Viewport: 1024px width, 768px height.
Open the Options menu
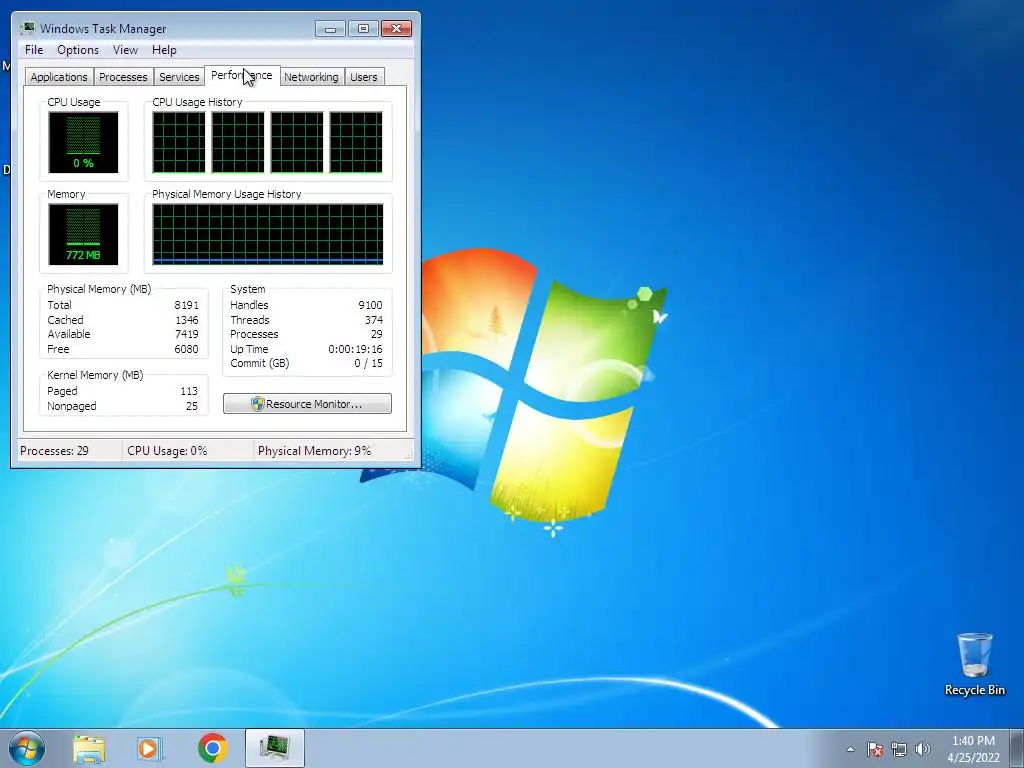(78, 50)
